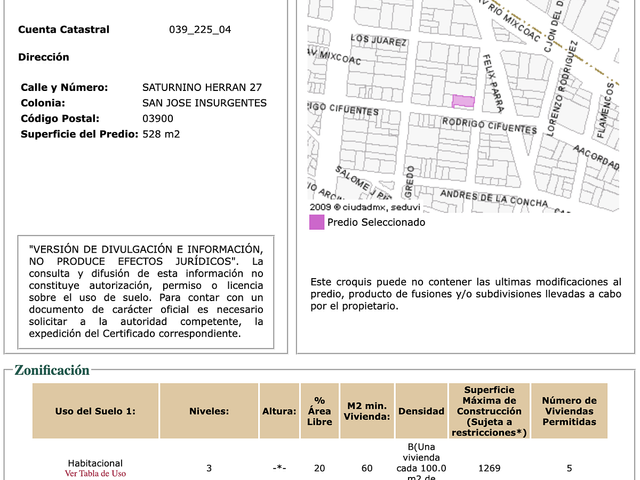The height and width of the screenshot is (480, 640).
Task: Click the 'Uso del Suelo 1:' column header
Action: pos(96,411)
